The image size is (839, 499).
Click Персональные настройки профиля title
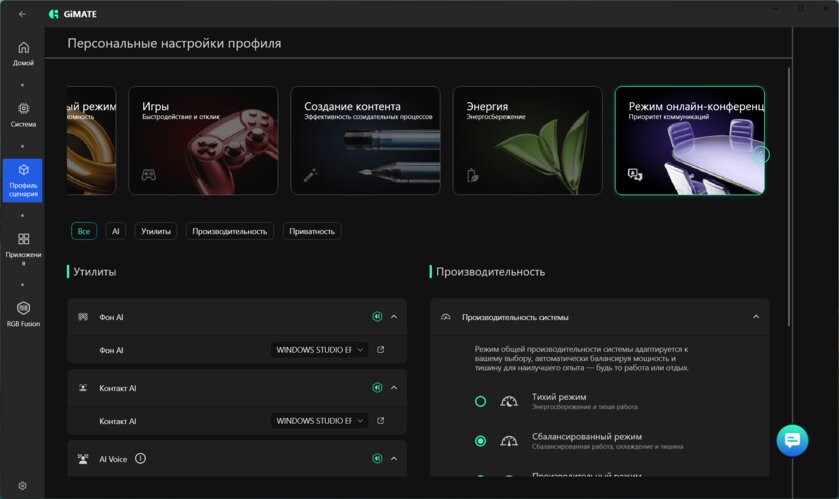point(174,43)
